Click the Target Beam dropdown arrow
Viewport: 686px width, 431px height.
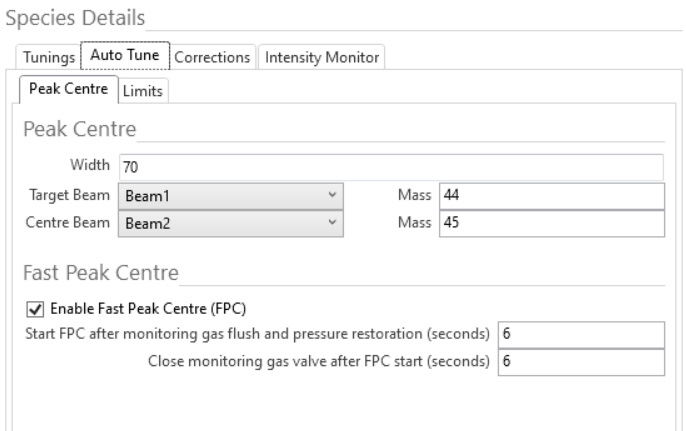pyautogui.click(x=331, y=197)
